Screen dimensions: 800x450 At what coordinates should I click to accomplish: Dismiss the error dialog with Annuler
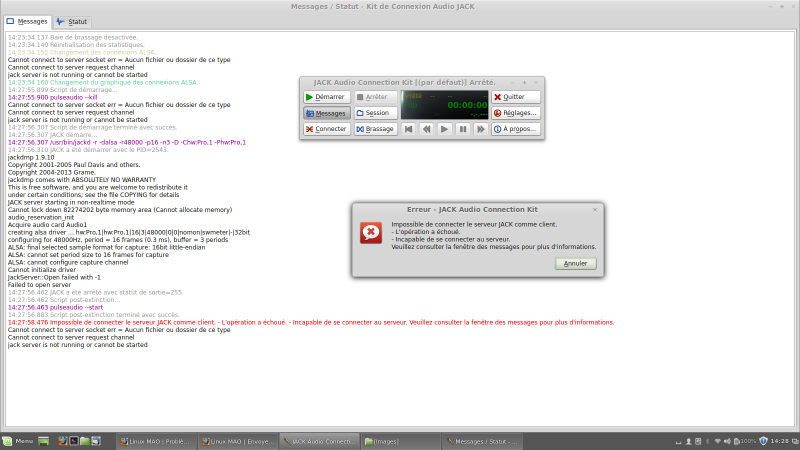pyautogui.click(x=576, y=263)
